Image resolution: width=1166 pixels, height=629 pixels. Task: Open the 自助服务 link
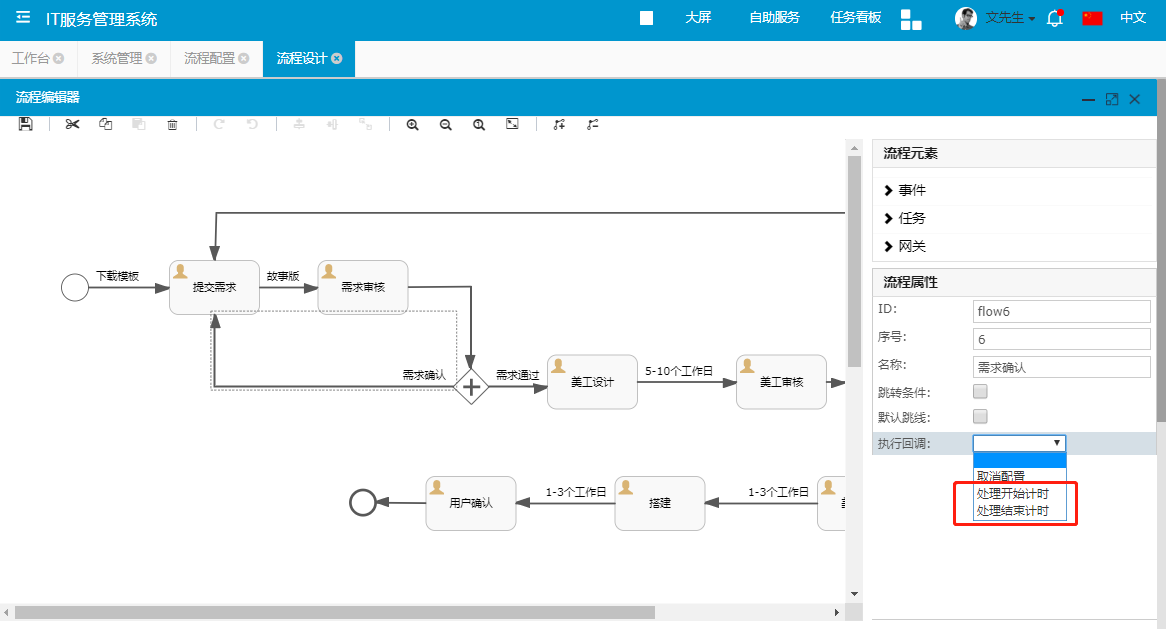(x=774, y=17)
